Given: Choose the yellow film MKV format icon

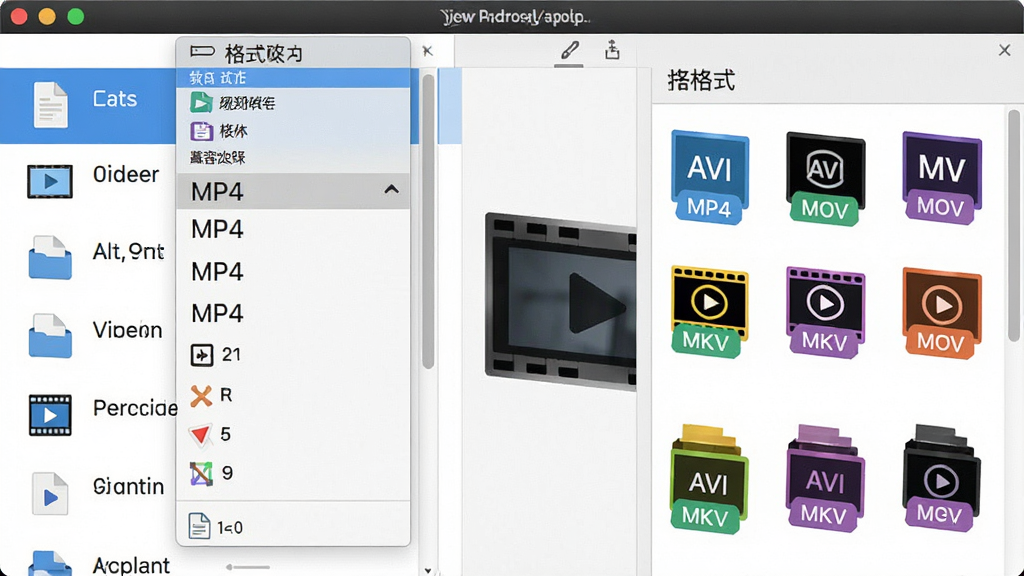Looking at the screenshot, I should click(709, 312).
